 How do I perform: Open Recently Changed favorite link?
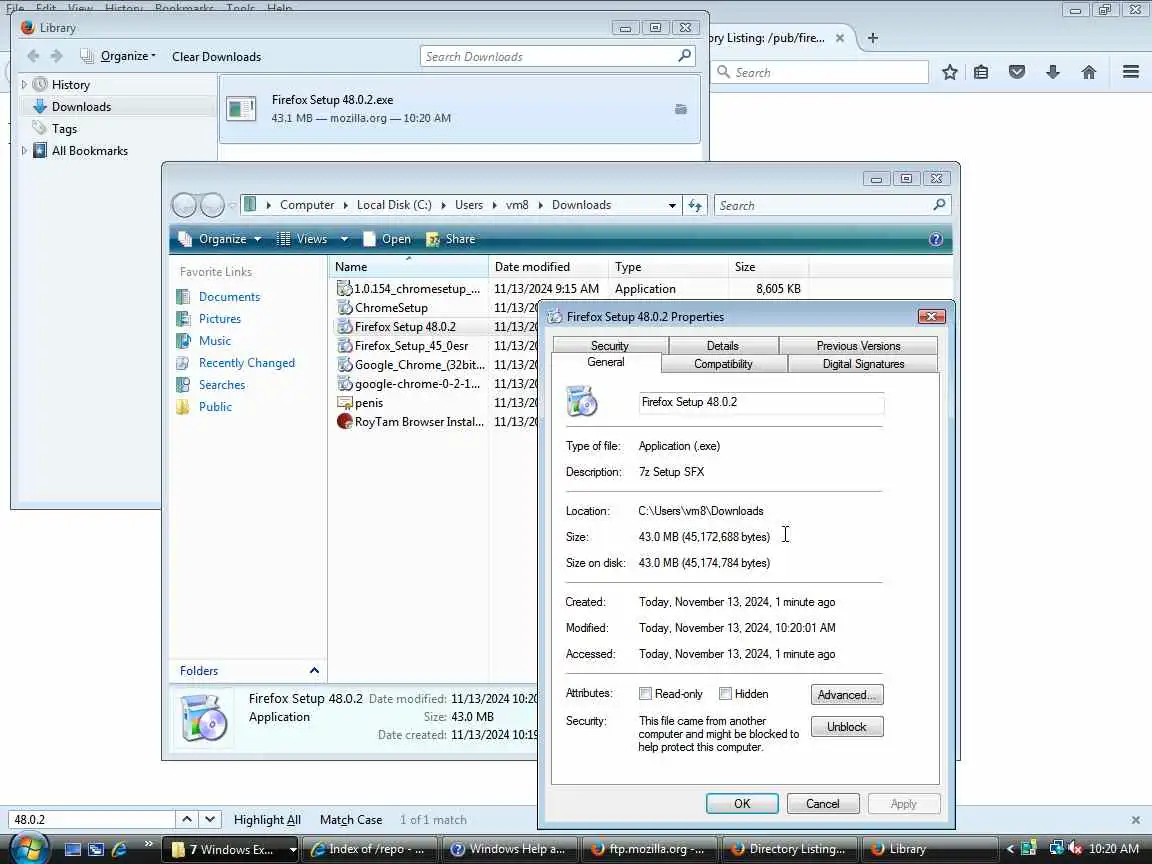[x=246, y=363]
